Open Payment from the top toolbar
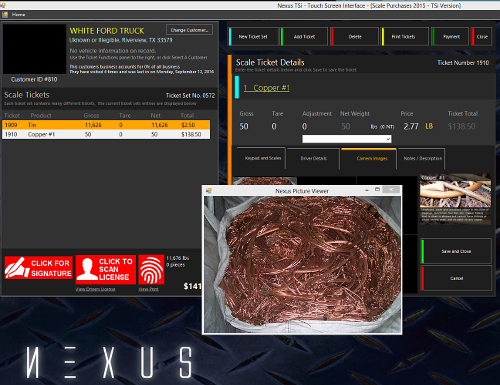This screenshot has height=385, width=500. point(451,37)
